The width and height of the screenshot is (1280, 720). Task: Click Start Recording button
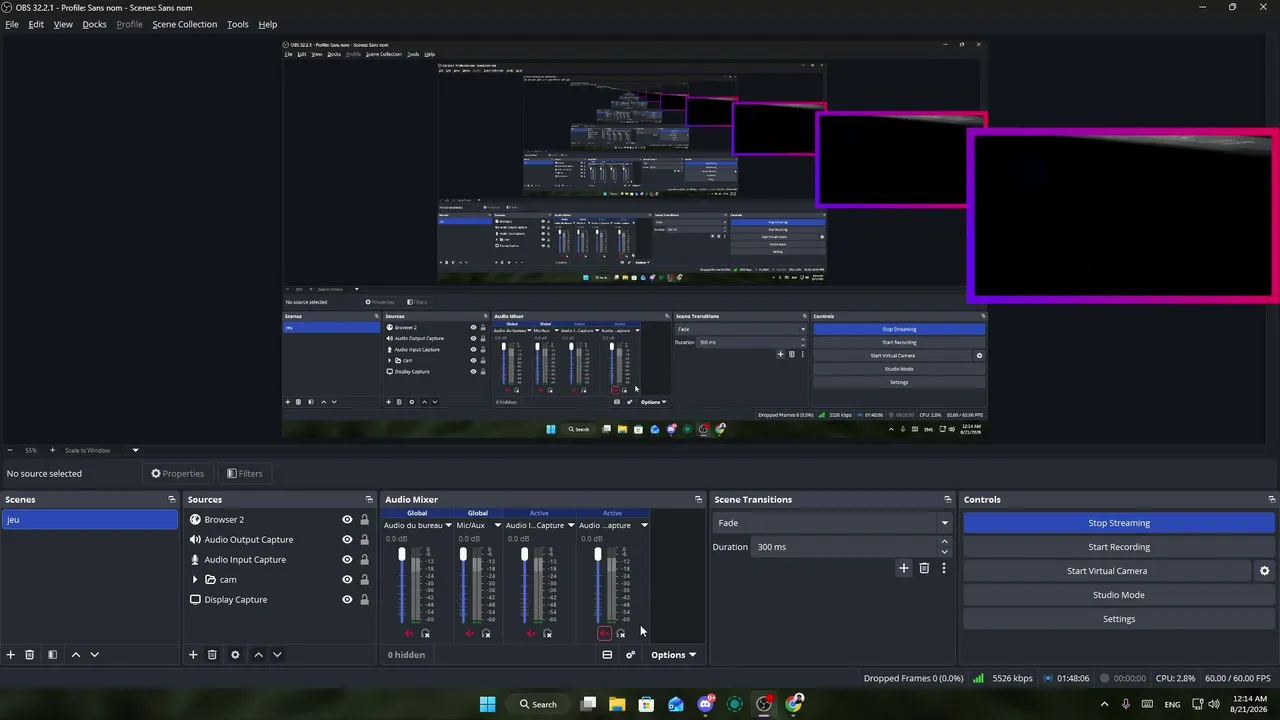[1119, 547]
